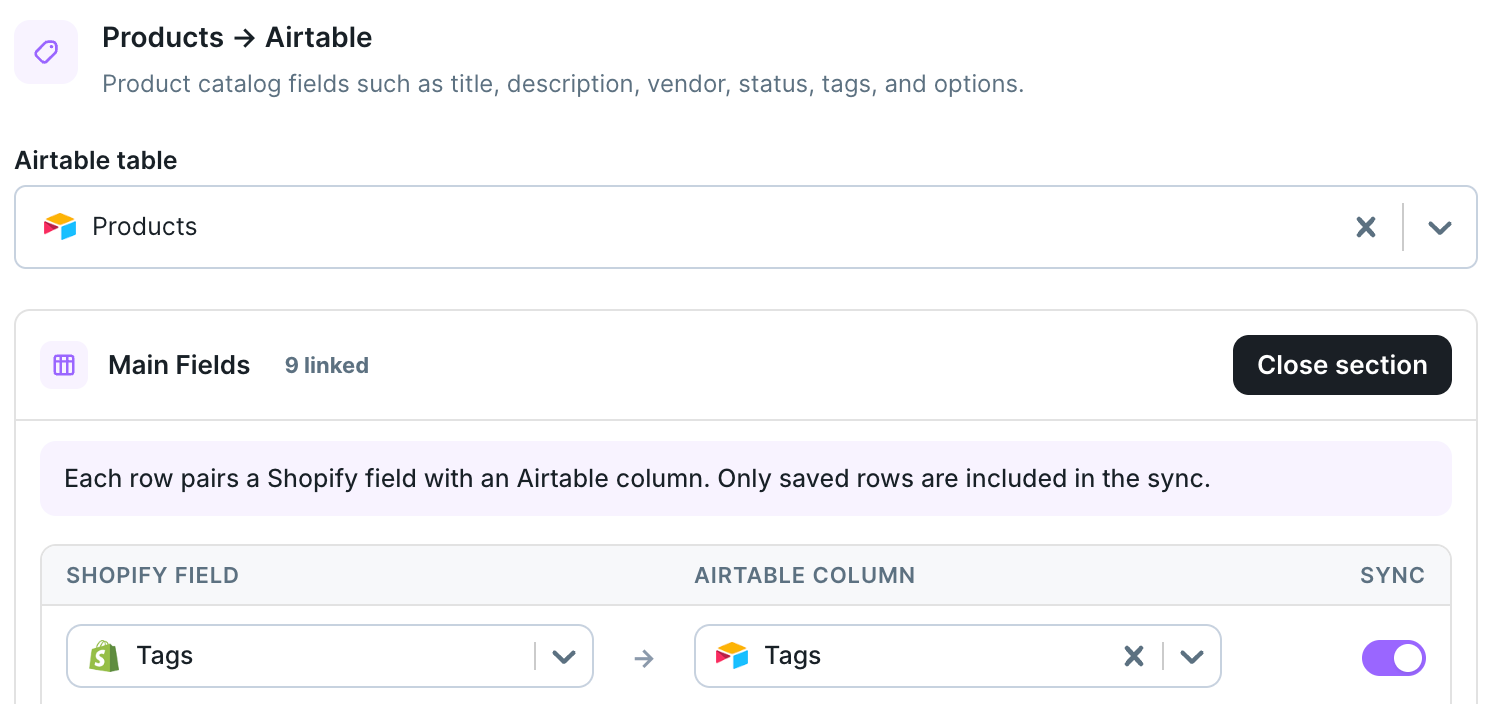Click the Products → Airtable heading

tap(237, 38)
